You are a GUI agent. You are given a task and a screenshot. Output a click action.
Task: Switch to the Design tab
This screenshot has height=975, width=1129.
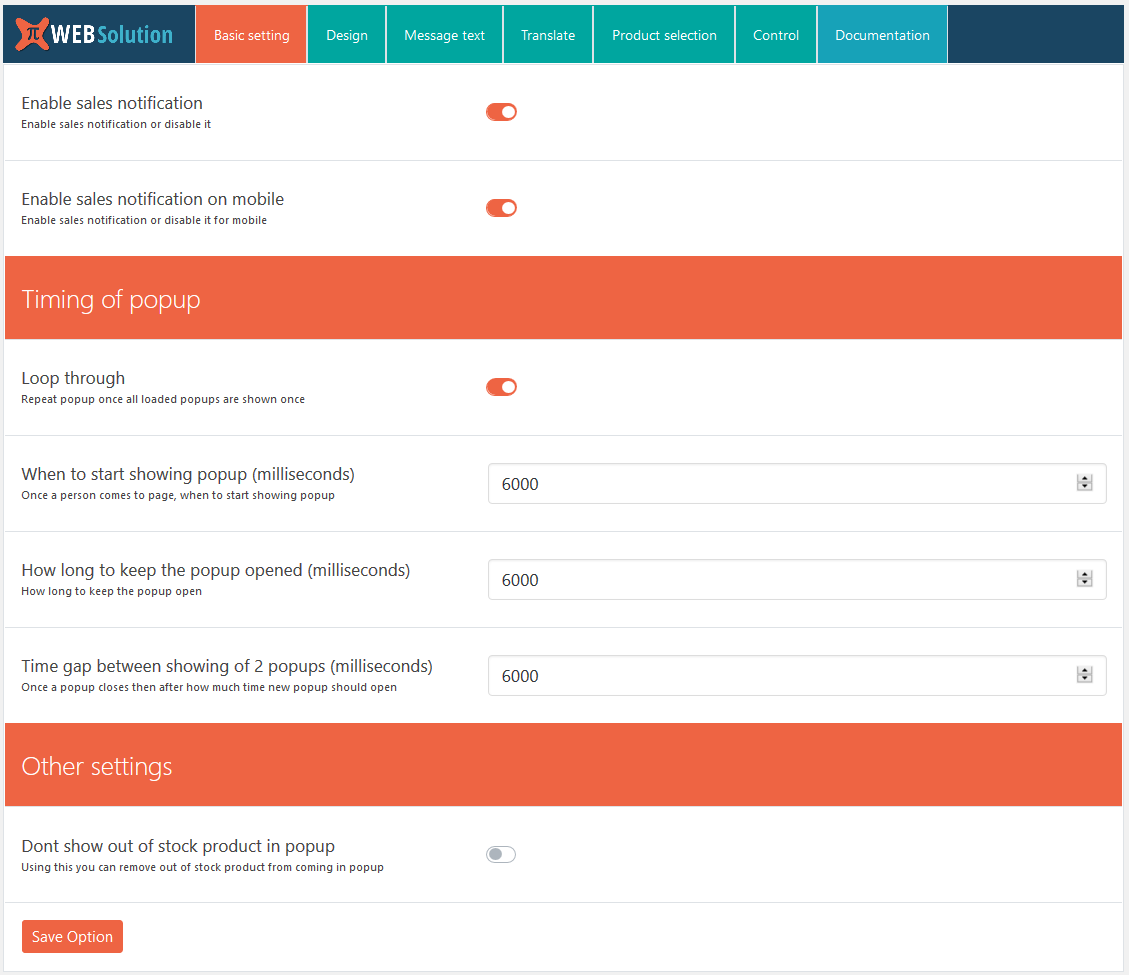(x=346, y=34)
